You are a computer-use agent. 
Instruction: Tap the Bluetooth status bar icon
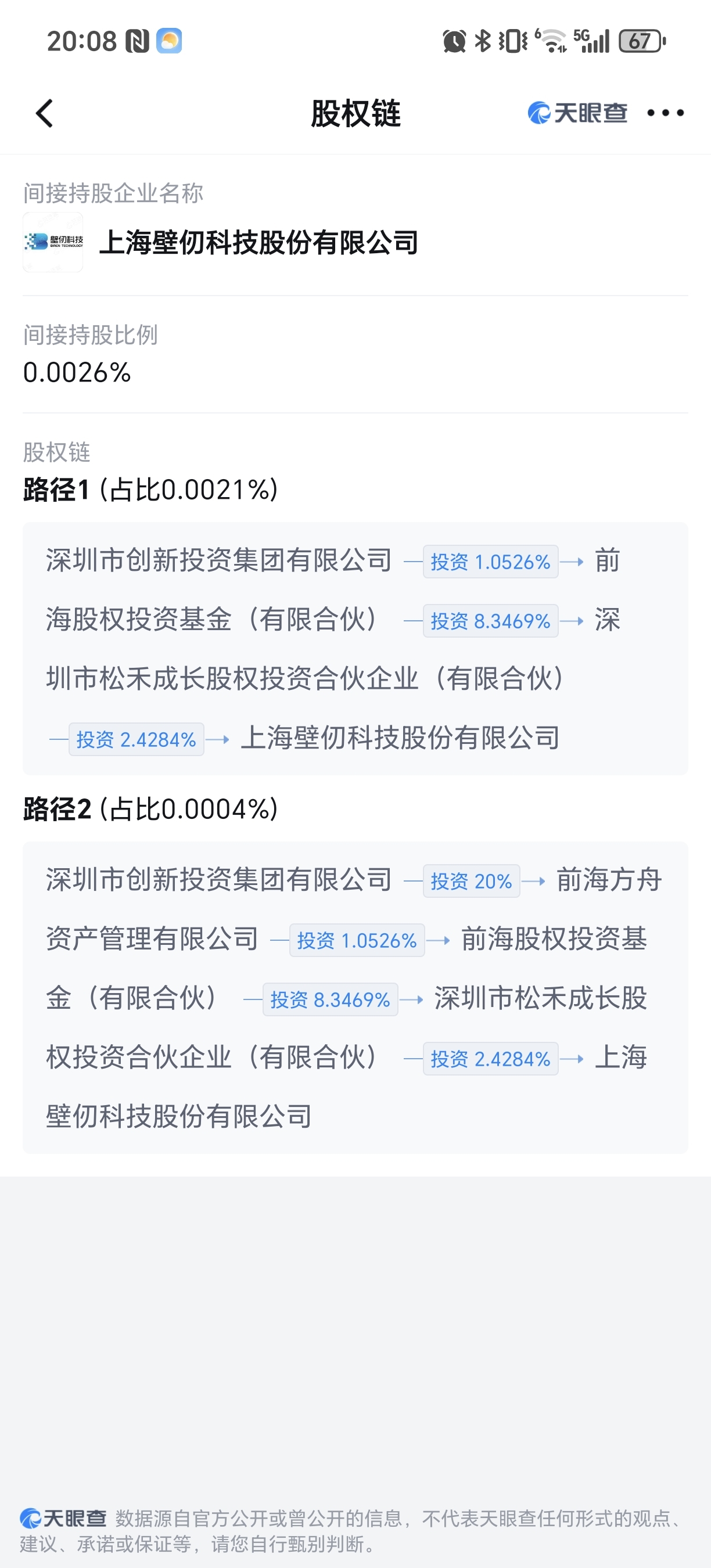[x=483, y=41]
